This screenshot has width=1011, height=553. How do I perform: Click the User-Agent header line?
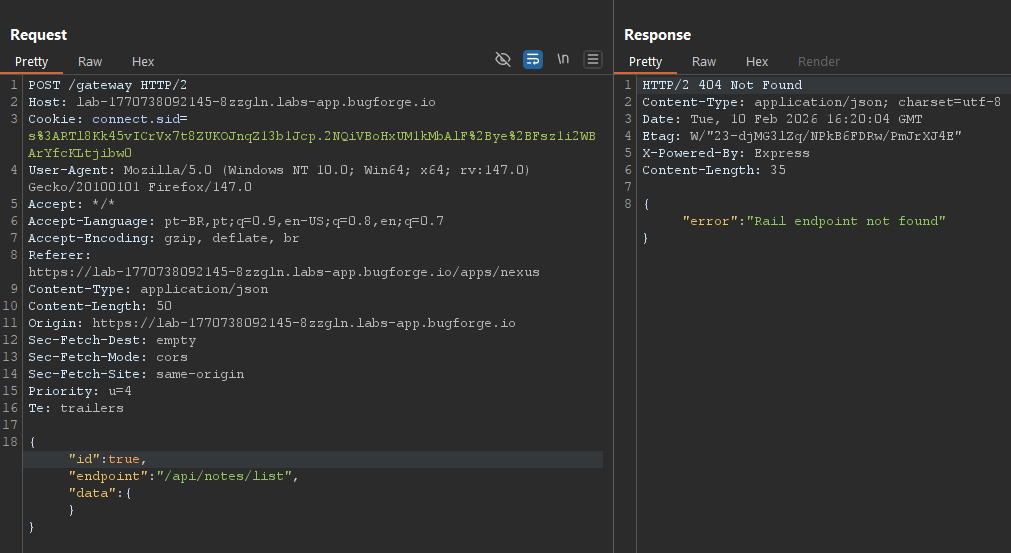tap(279, 179)
